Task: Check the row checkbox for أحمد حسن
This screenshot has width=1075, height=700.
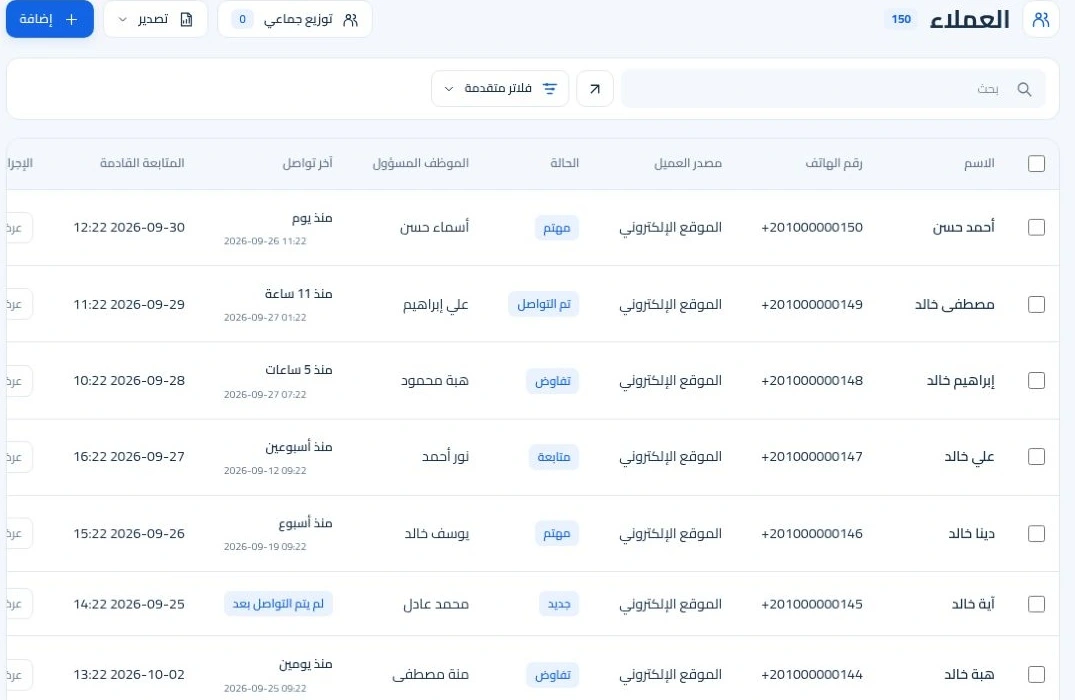Action: pos(1036,228)
